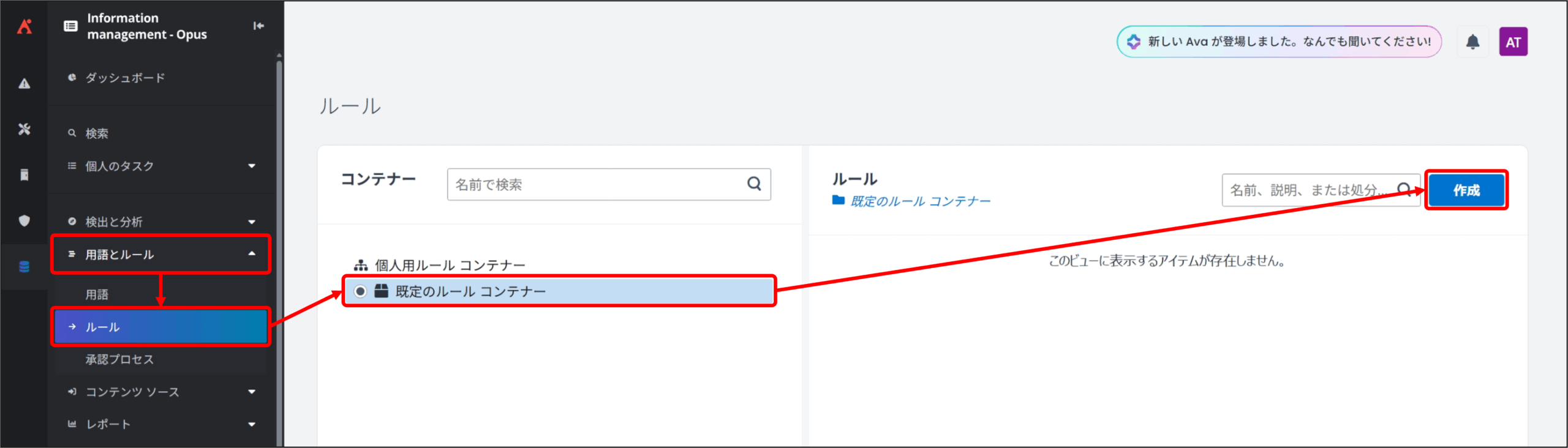Click the 作成 button
Screen dimensions: 1568x448
pos(1466,190)
